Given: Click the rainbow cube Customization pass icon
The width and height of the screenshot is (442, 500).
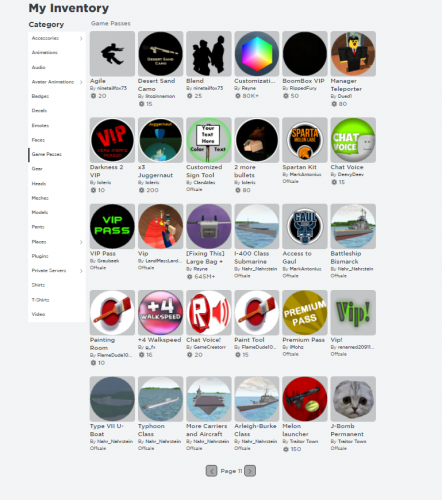Looking at the screenshot, I should tap(257, 54).
